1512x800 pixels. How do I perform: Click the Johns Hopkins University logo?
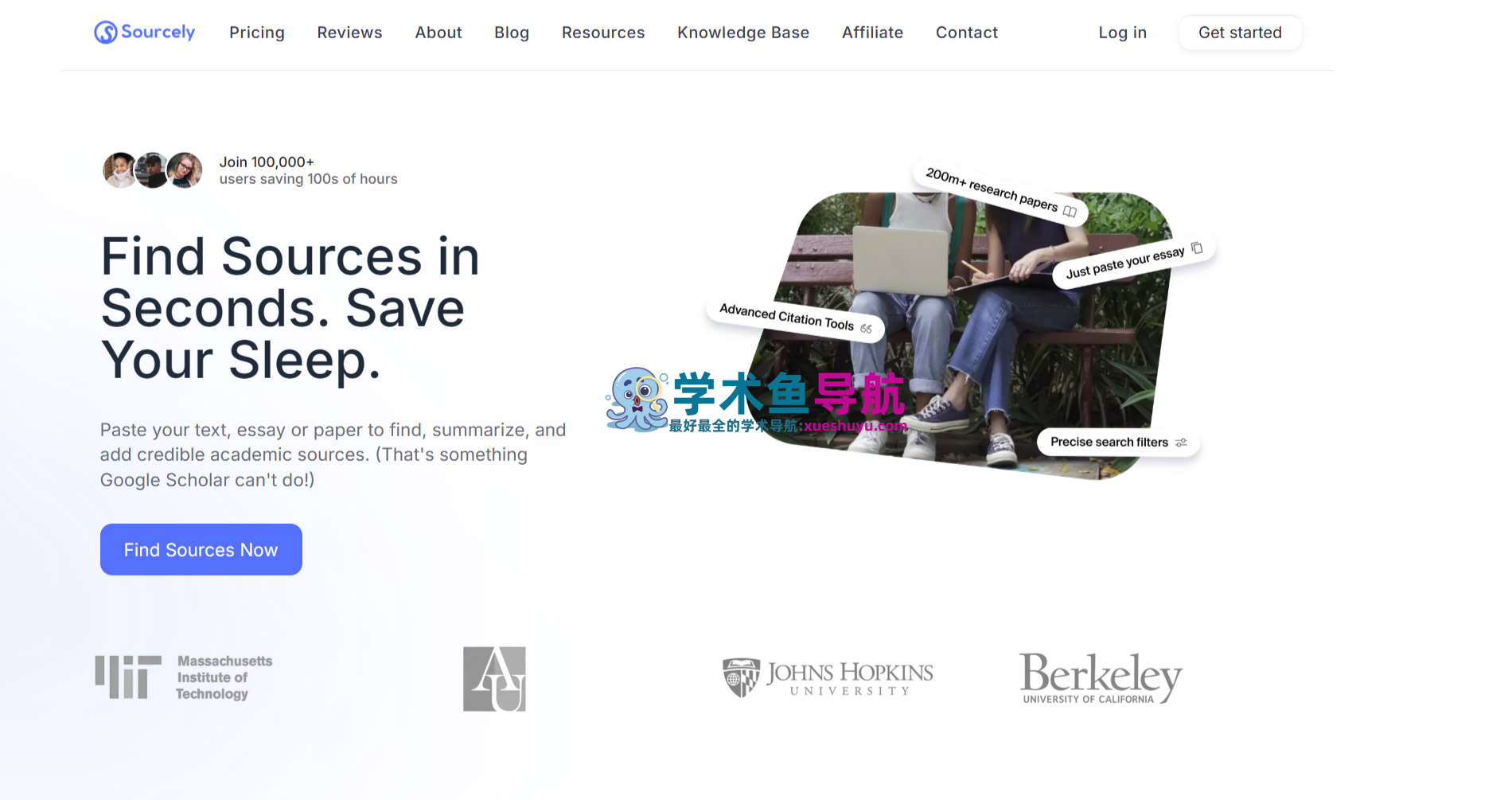(828, 678)
